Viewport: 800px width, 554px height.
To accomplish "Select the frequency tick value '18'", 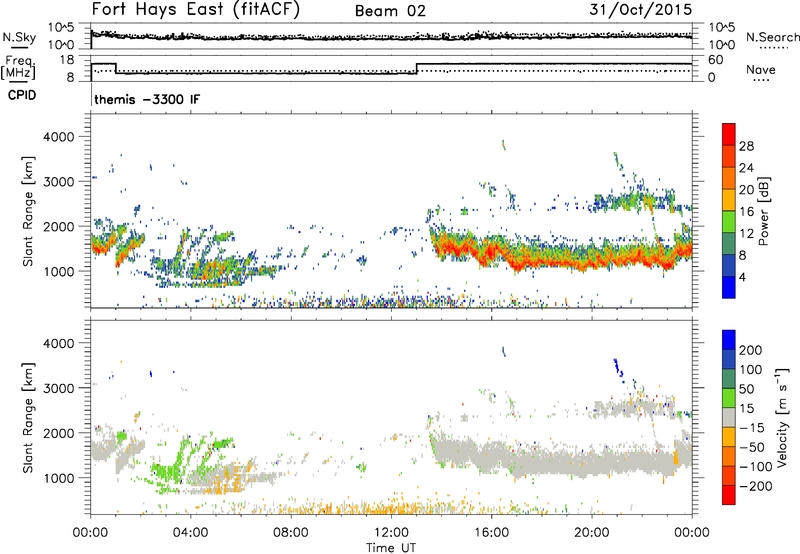I will point(67,60).
